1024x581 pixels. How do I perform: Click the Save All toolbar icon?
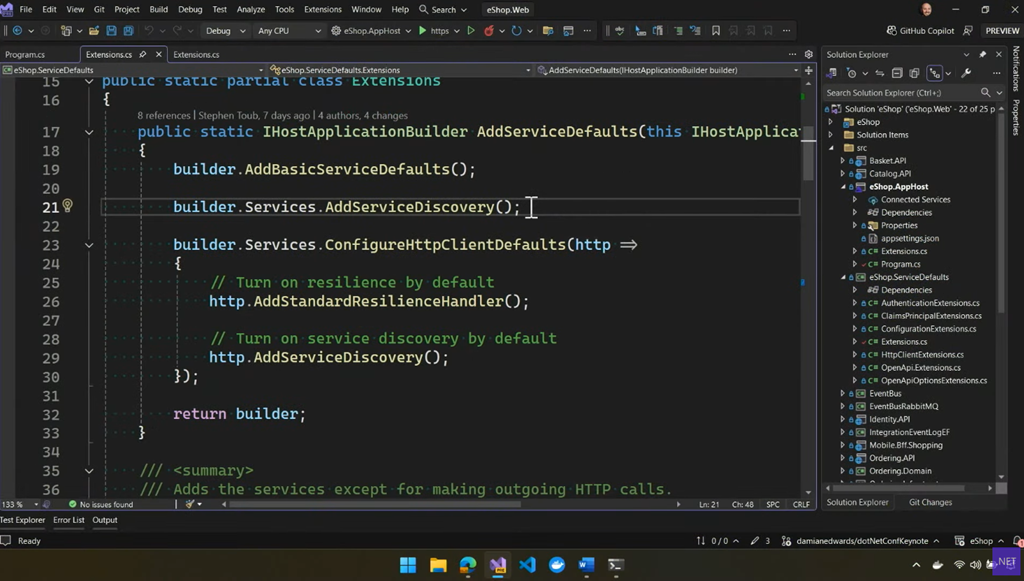127,31
